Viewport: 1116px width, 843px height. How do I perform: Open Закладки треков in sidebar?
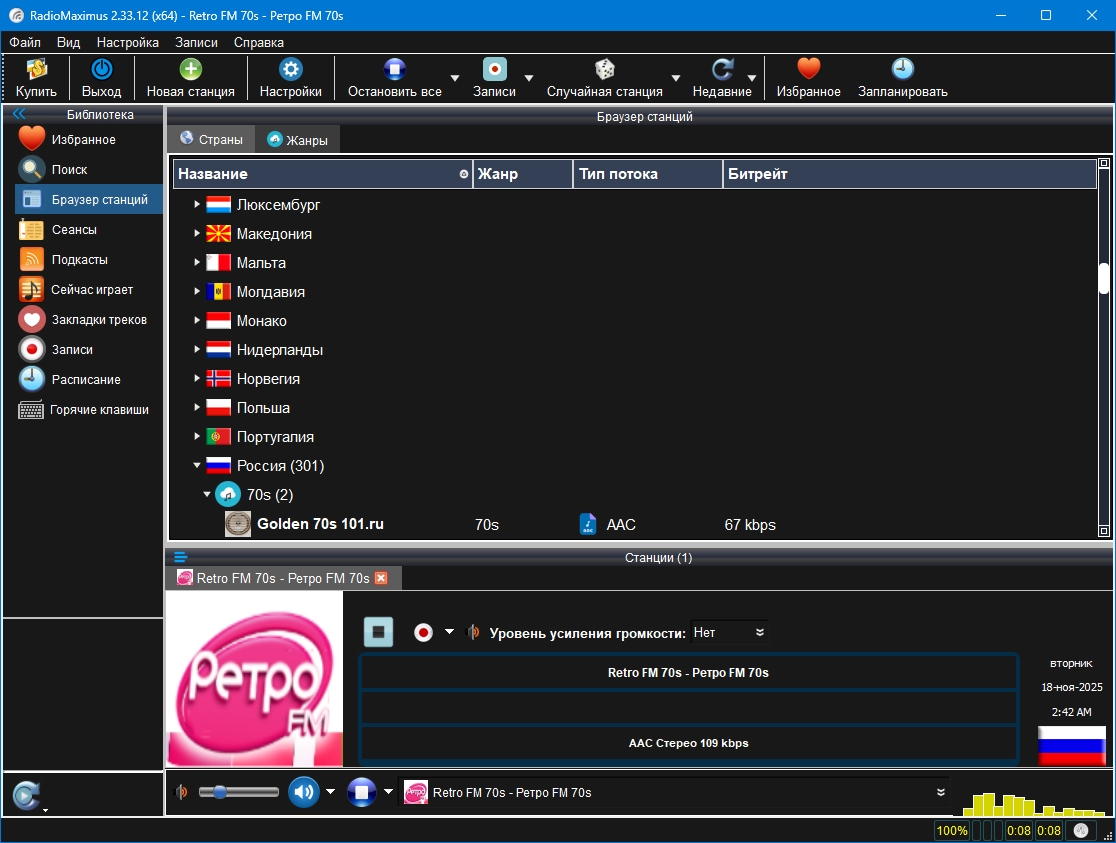[x=99, y=320]
